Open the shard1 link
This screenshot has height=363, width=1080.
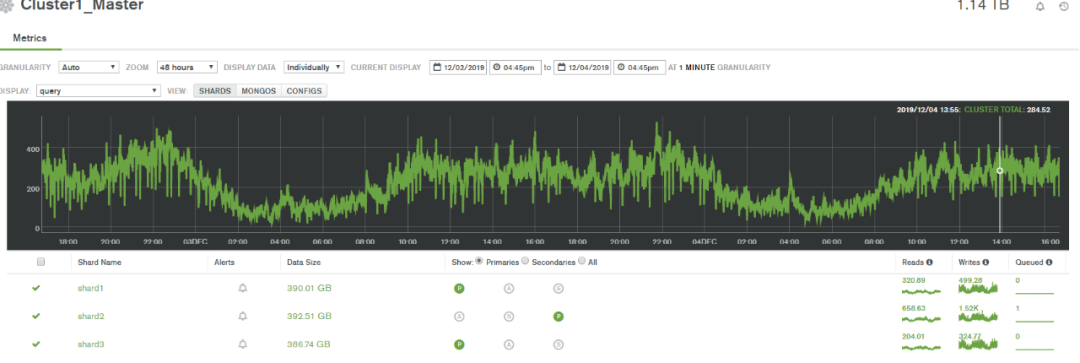pos(91,288)
